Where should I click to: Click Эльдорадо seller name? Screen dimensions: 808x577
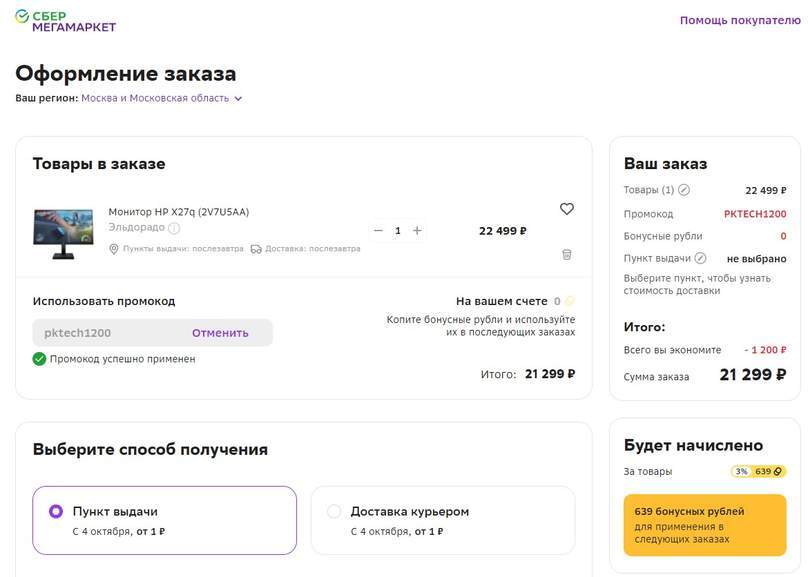tap(137, 227)
